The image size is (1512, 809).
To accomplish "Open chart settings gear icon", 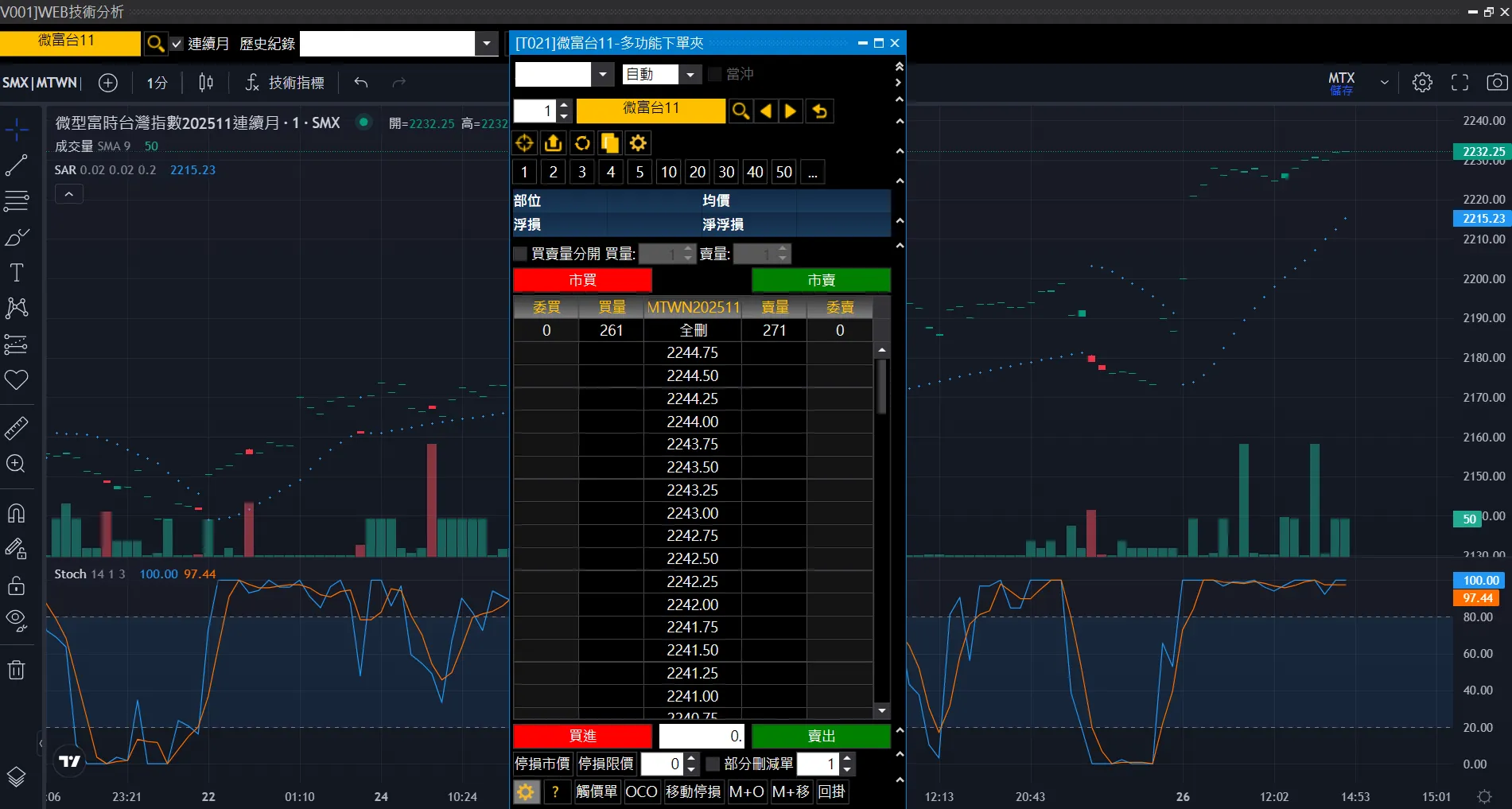I will [1422, 83].
